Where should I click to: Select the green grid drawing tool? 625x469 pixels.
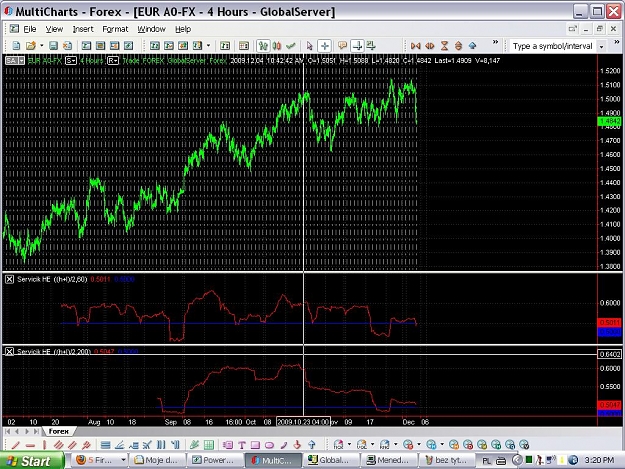click(x=208, y=445)
